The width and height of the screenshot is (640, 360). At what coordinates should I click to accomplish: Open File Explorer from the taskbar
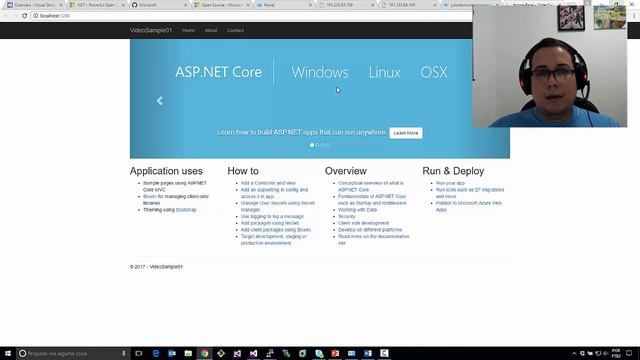click(x=188, y=353)
